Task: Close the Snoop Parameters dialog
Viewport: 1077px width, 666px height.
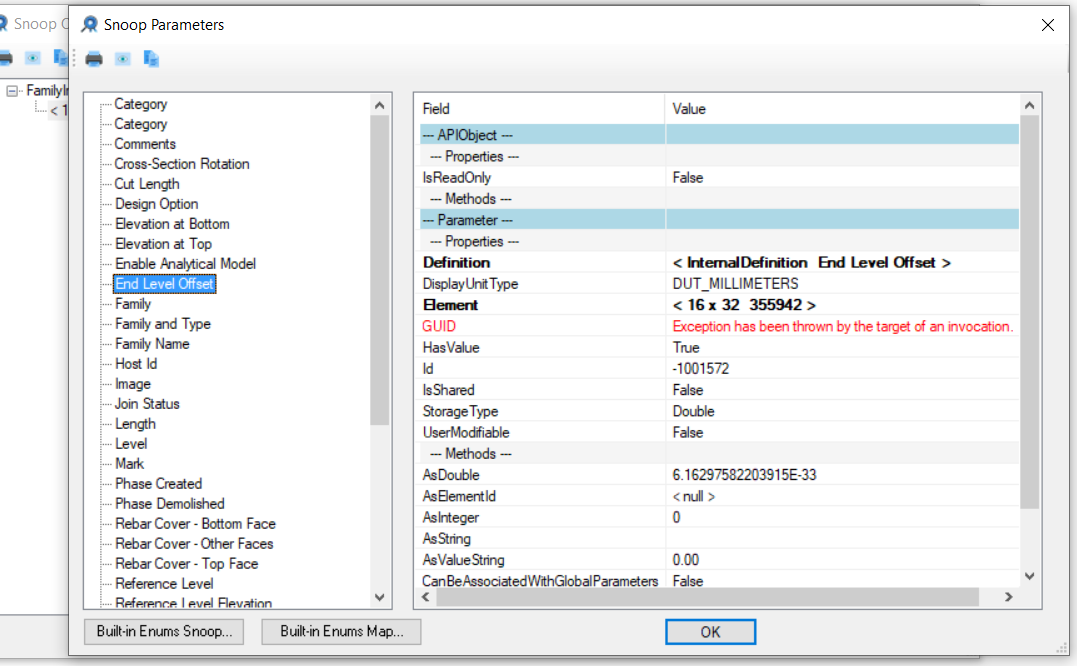Action: click(1048, 25)
